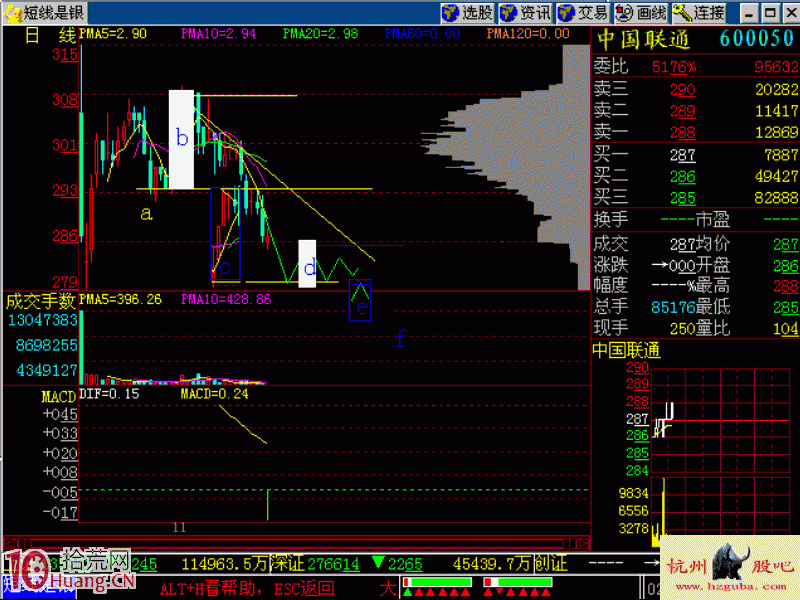Click the +045 MACD axis label

coord(60,414)
